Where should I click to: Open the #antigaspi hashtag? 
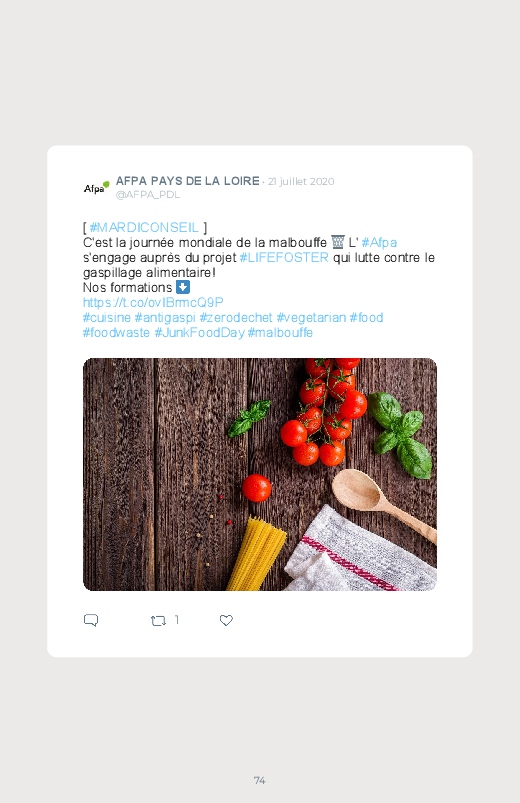165,318
